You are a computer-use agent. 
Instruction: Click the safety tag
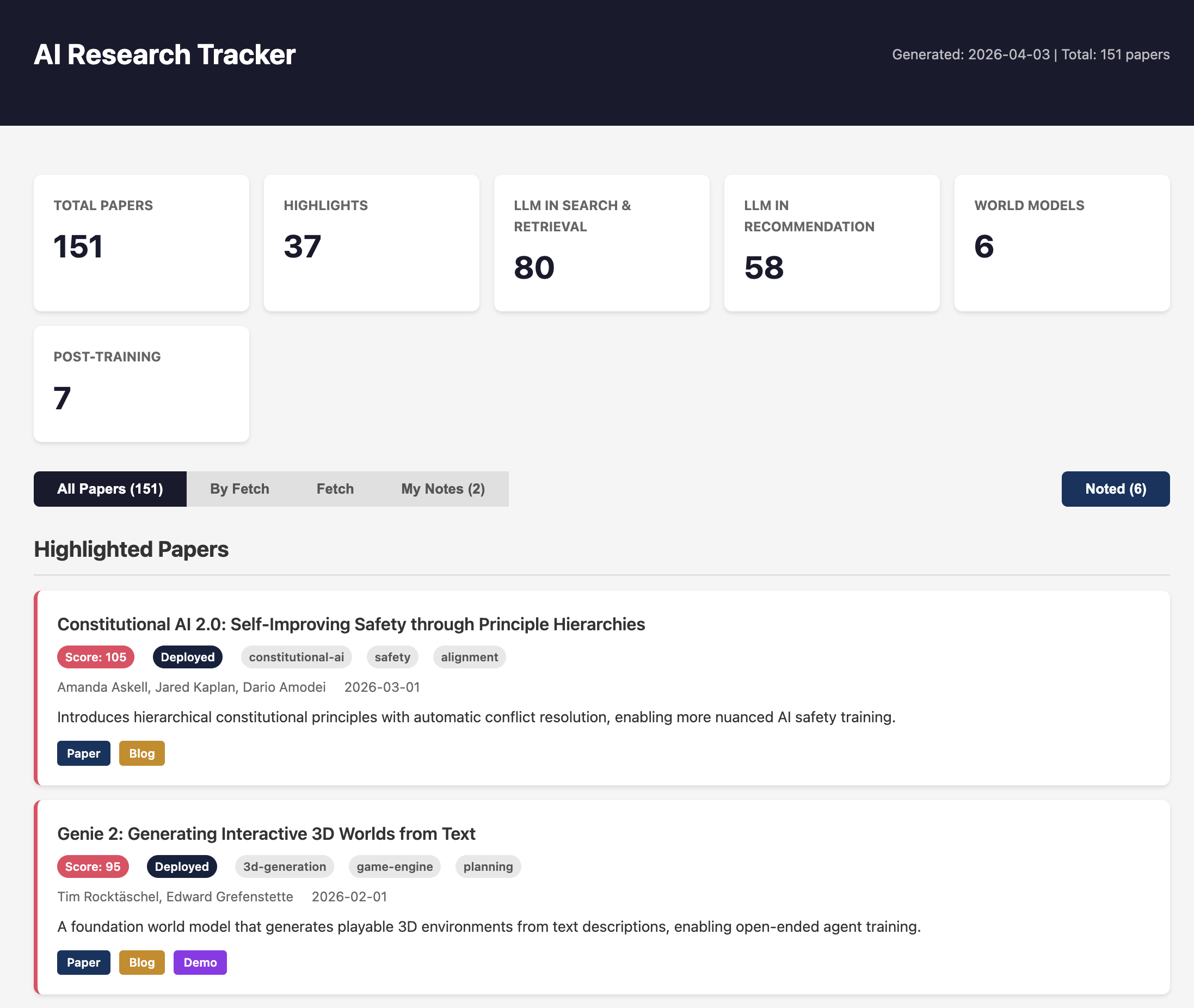[x=392, y=657]
